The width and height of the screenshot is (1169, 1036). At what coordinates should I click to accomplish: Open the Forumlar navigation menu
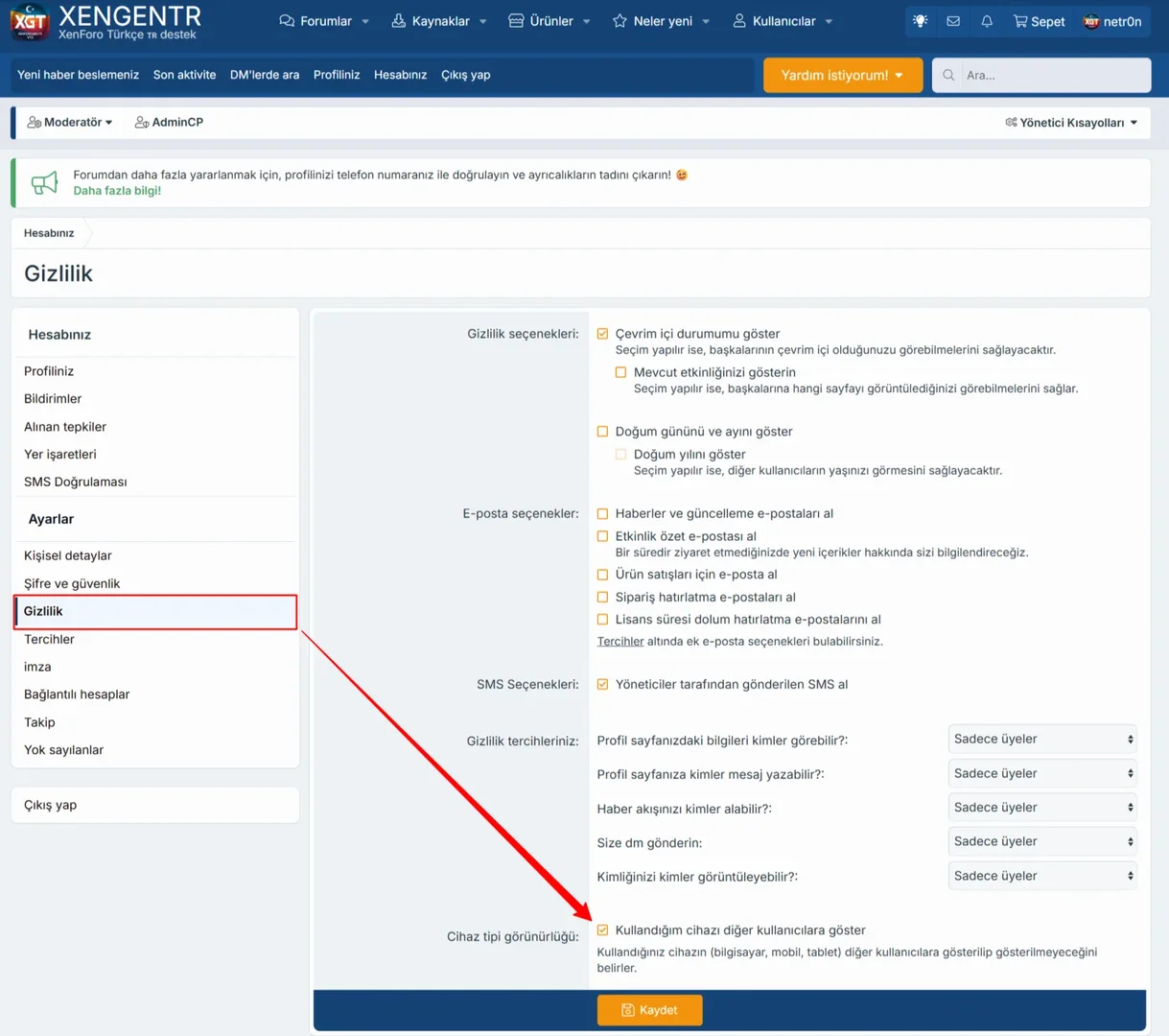coord(324,21)
